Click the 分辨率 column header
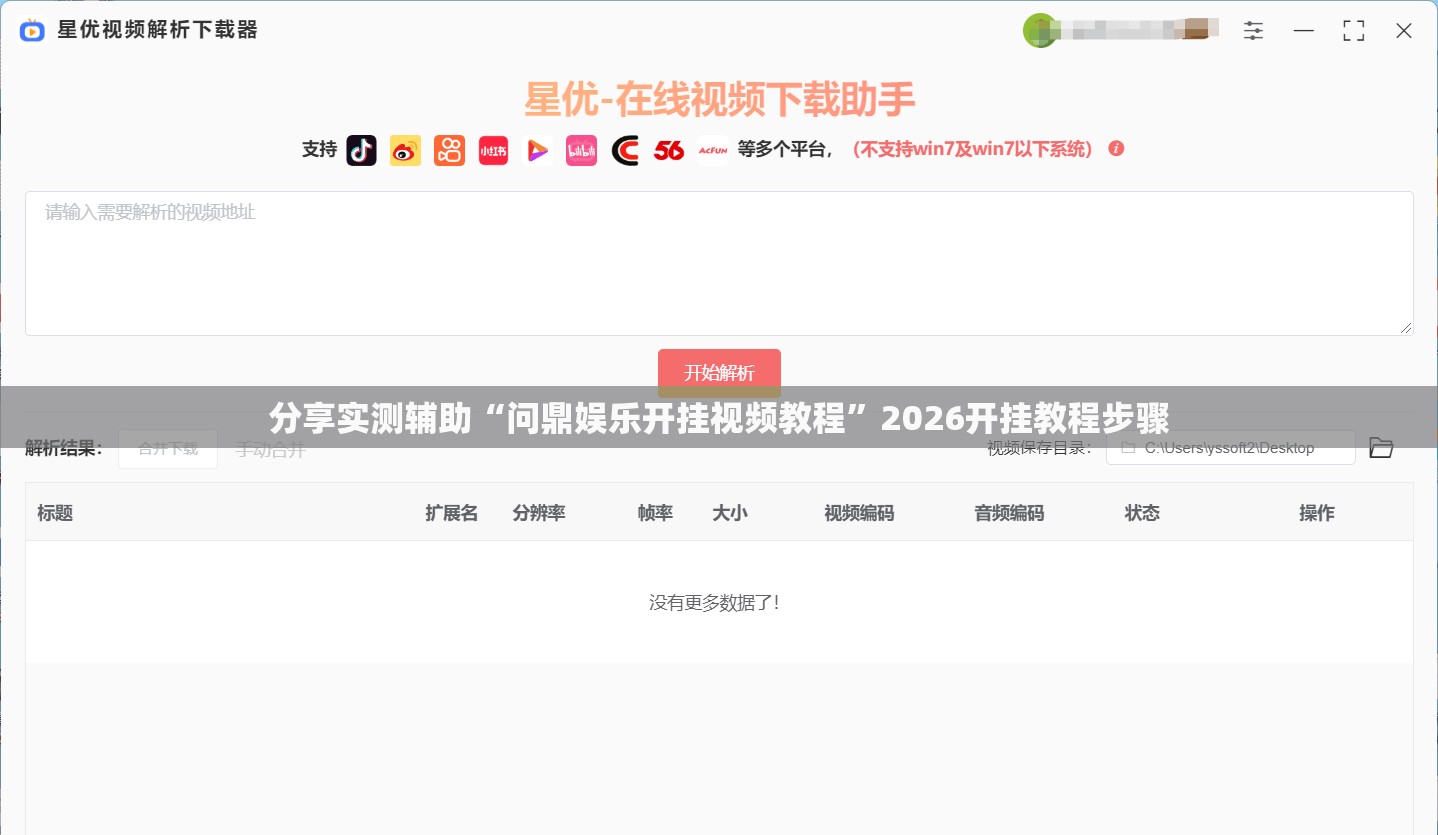The image size is (1438, 835). point(539,513)
